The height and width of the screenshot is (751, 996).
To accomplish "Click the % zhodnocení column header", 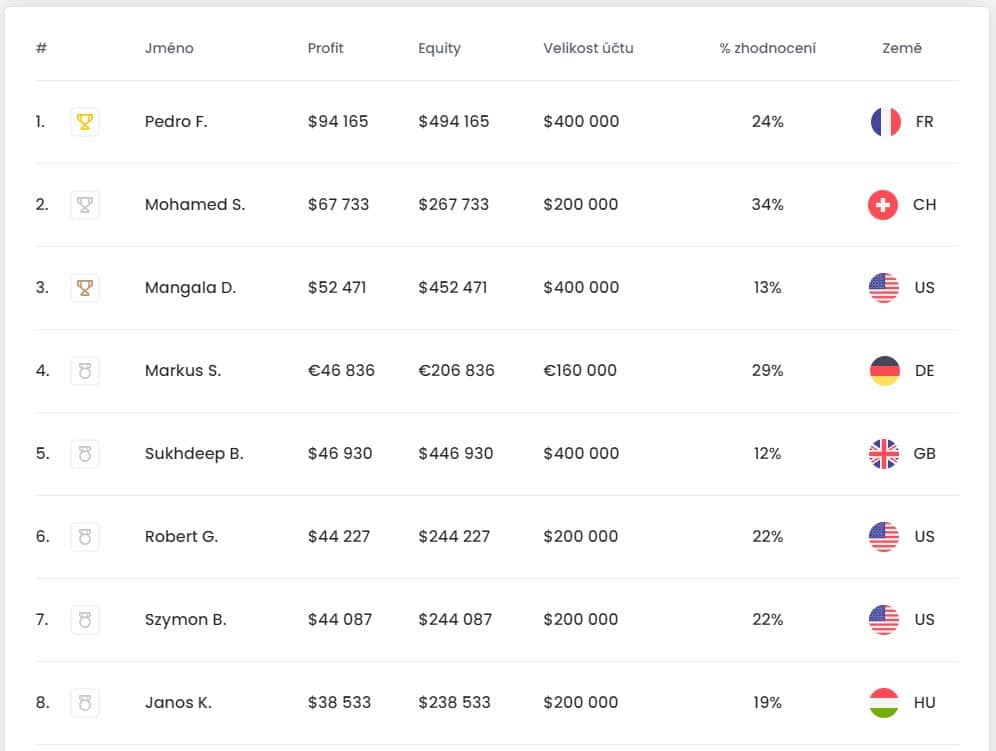I will click(x=767, y=48).
